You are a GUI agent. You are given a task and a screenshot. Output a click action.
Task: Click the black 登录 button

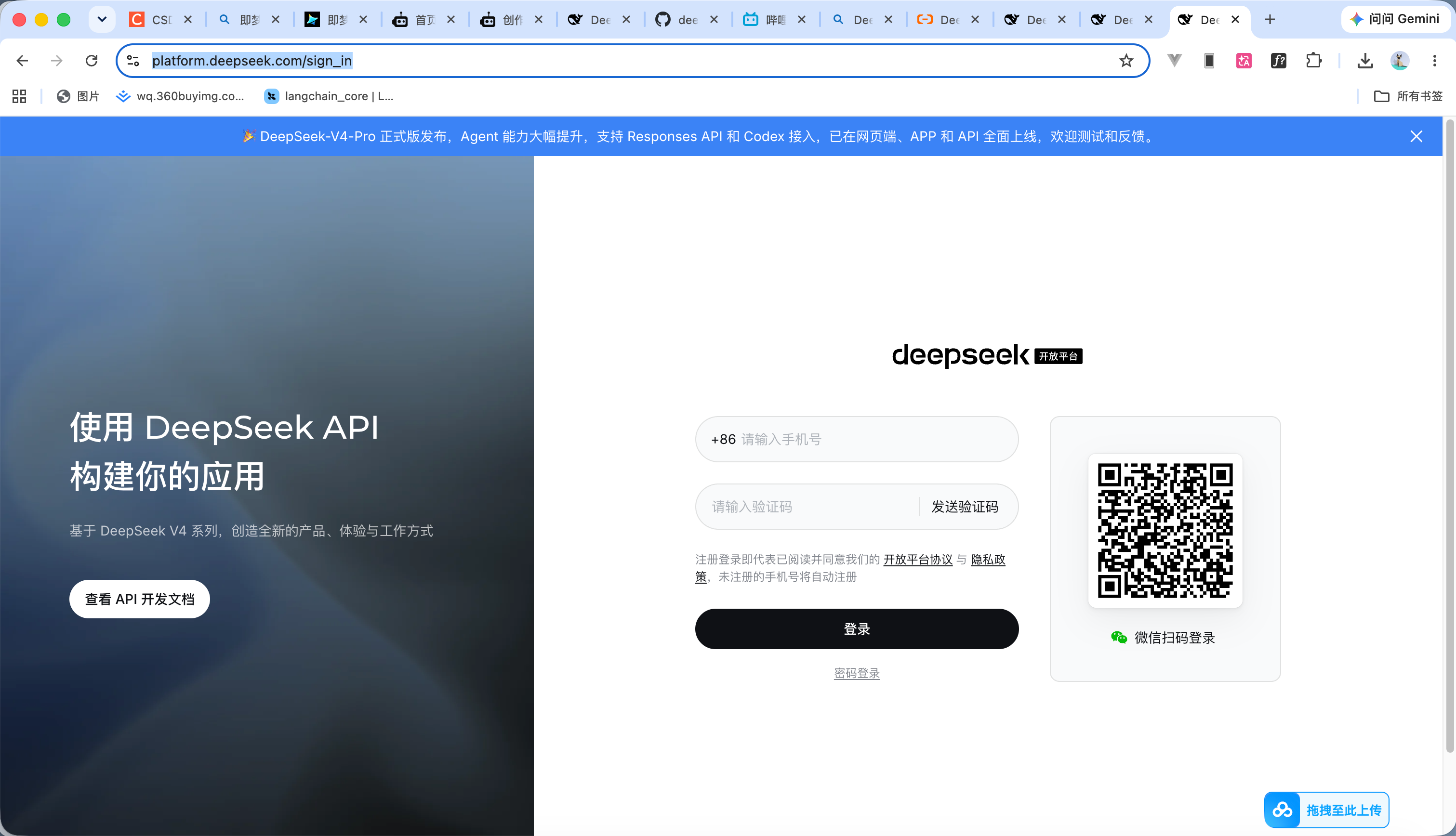point(857,629)
